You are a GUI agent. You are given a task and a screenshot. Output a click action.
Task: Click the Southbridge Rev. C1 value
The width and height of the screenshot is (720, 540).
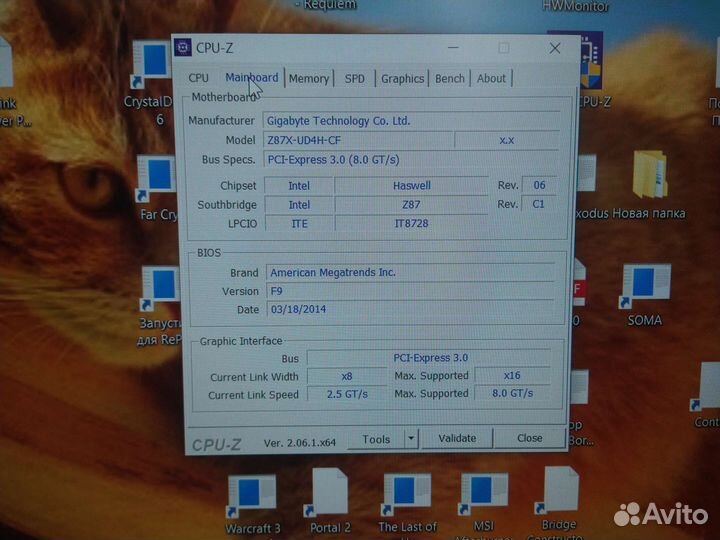coord(538,204)
